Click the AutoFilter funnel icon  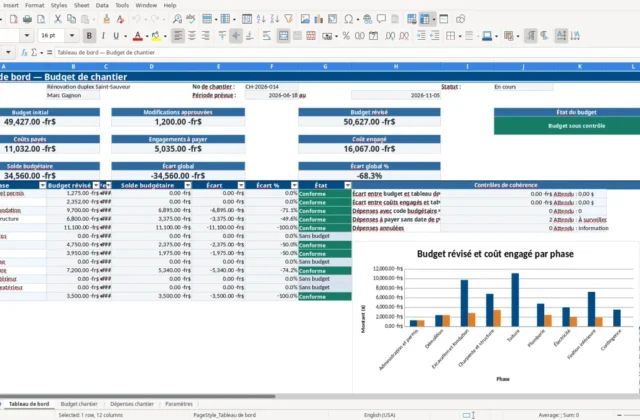pos(288,19)
